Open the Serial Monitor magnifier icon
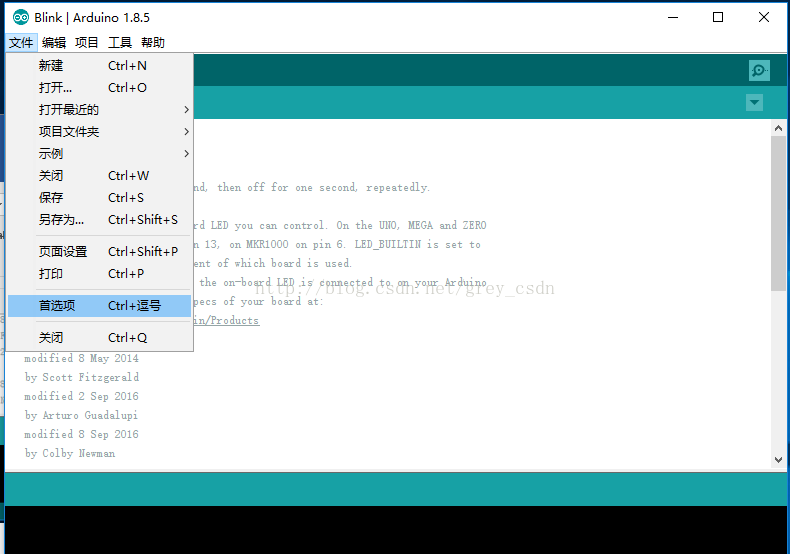 pyautogui.click(x=759, y=71)
